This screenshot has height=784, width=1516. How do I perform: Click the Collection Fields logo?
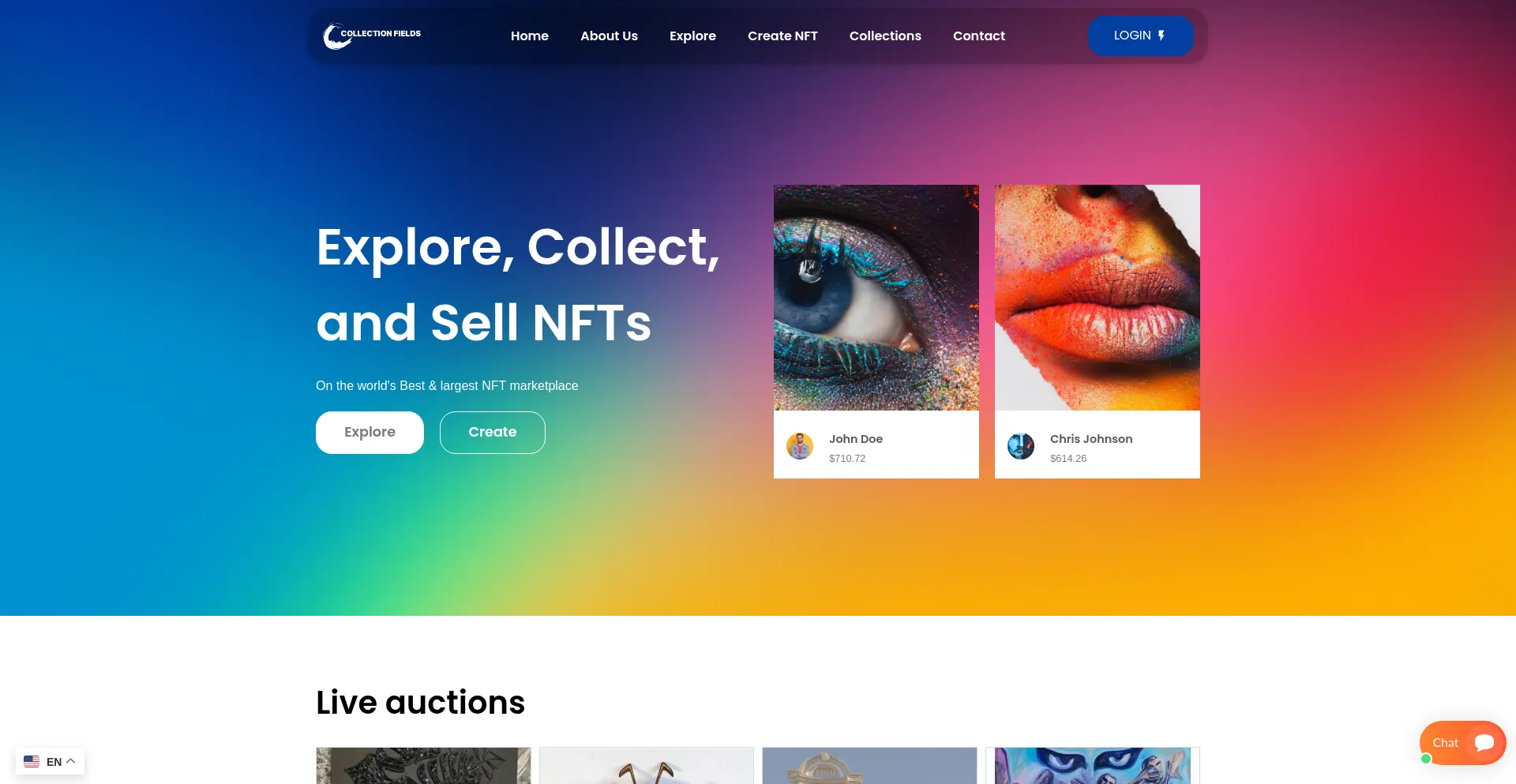tap(372, 36)
